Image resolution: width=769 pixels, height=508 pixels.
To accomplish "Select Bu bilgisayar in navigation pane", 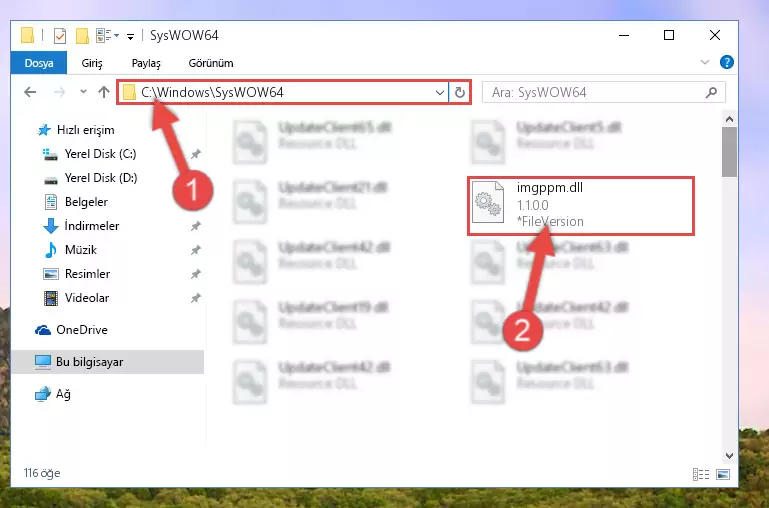I will [x=90, y=362].
